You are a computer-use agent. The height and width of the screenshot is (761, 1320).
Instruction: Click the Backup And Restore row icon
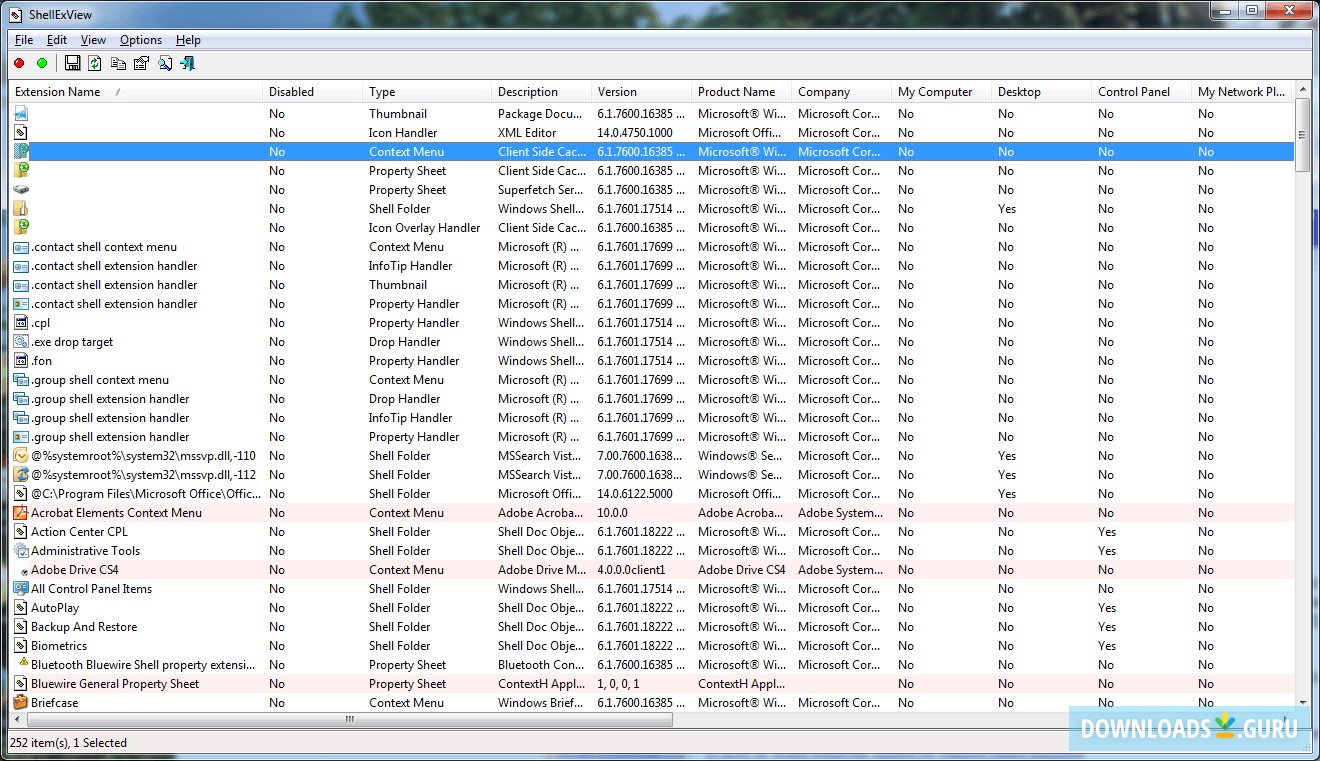pyautogui.click(x=20, y=627)
